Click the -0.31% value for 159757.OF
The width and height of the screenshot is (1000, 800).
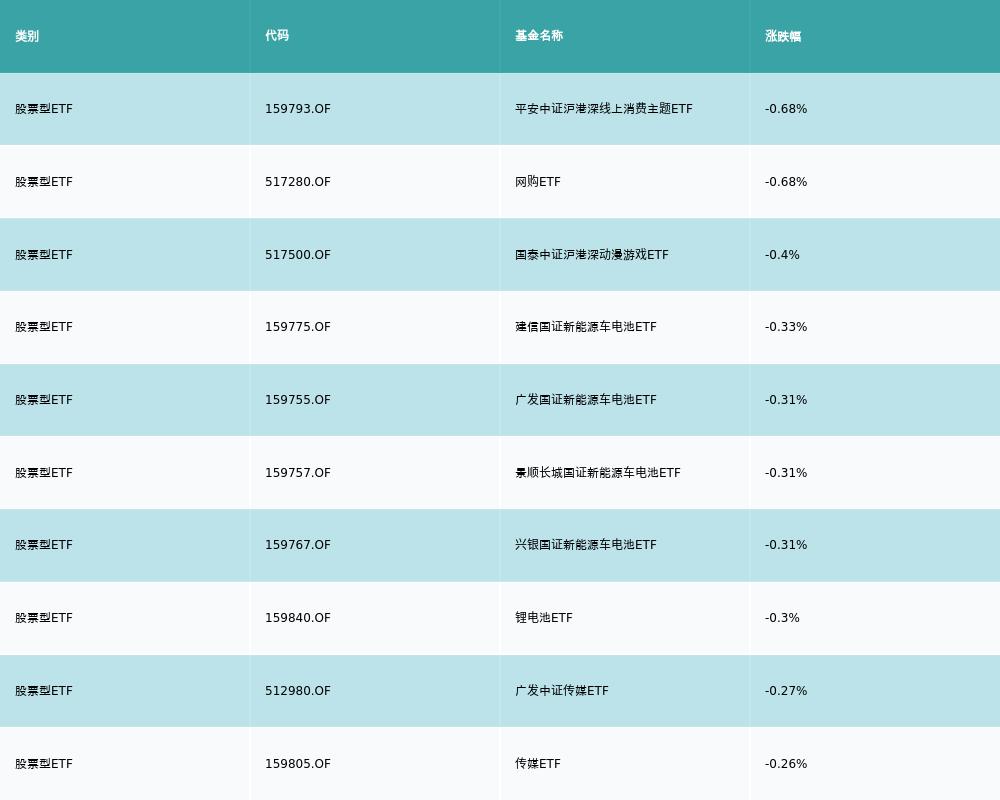point(786,473)
